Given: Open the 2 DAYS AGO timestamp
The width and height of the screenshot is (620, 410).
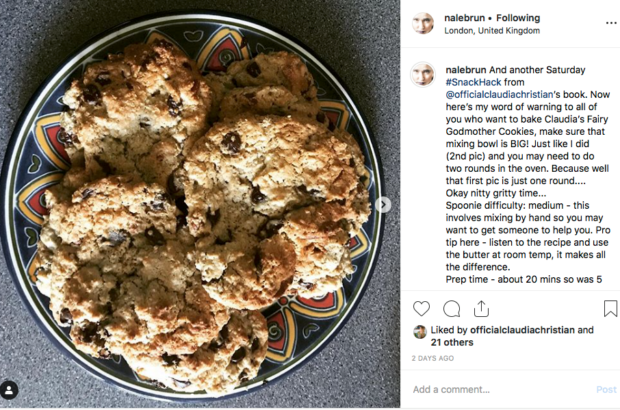Looking at the screenshot, I should (x=433, y=358).
